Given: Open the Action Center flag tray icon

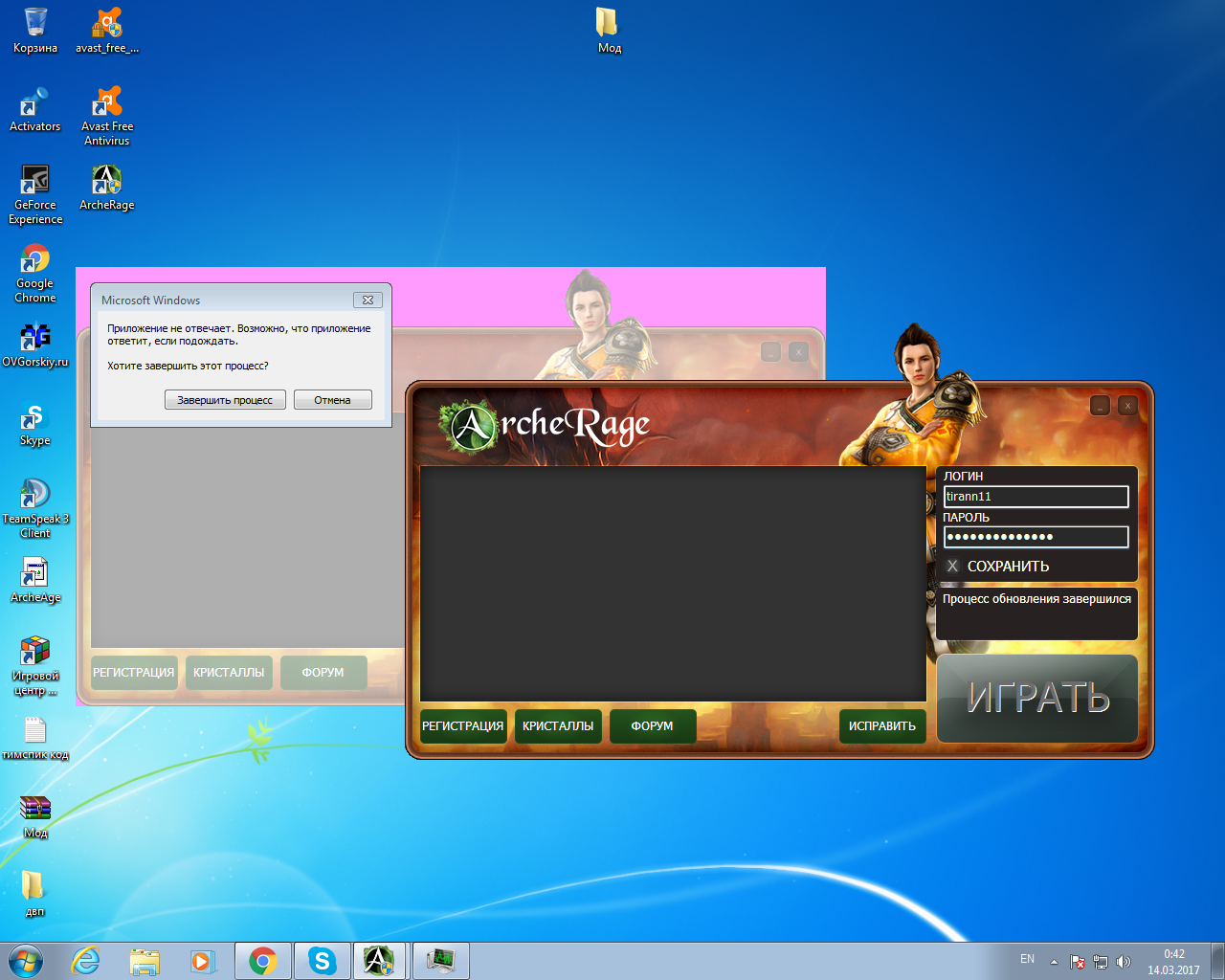Looking at the screenshot, I should tap(1078, 962).
